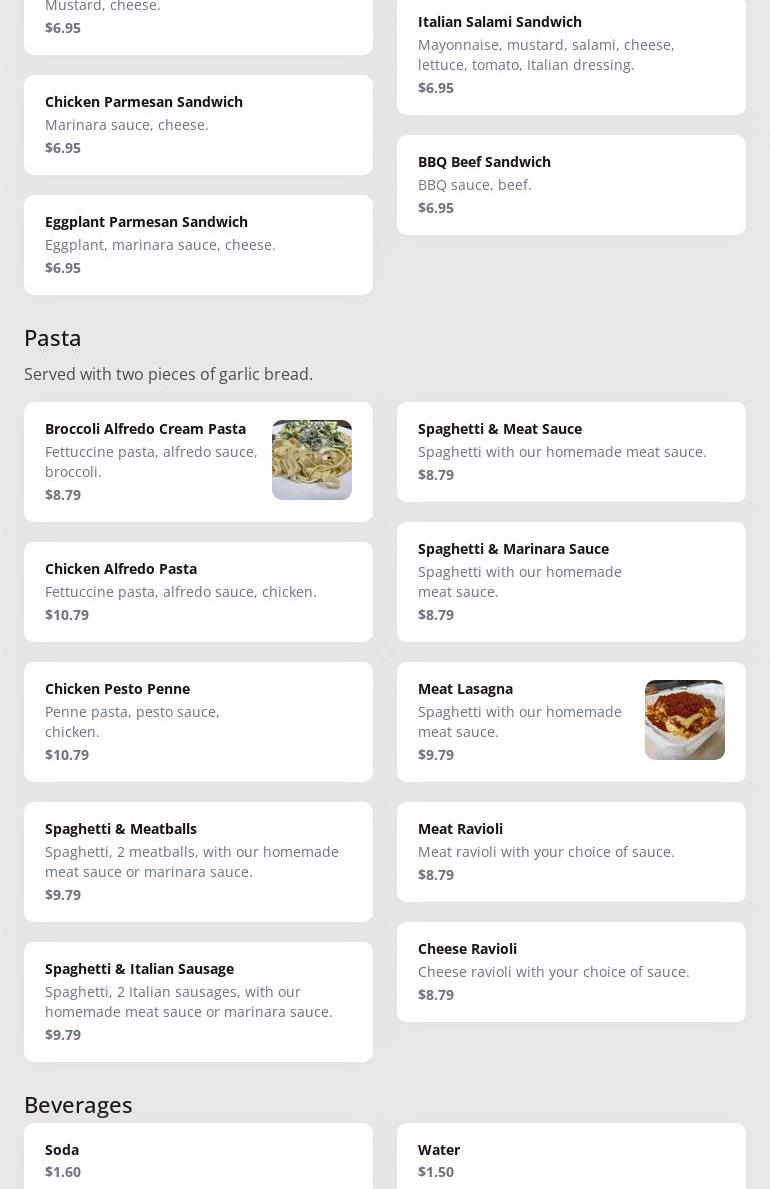770x1189 pixels.
Task: Click the Meat Lasagna title text
Action: (x=465, y=689)
